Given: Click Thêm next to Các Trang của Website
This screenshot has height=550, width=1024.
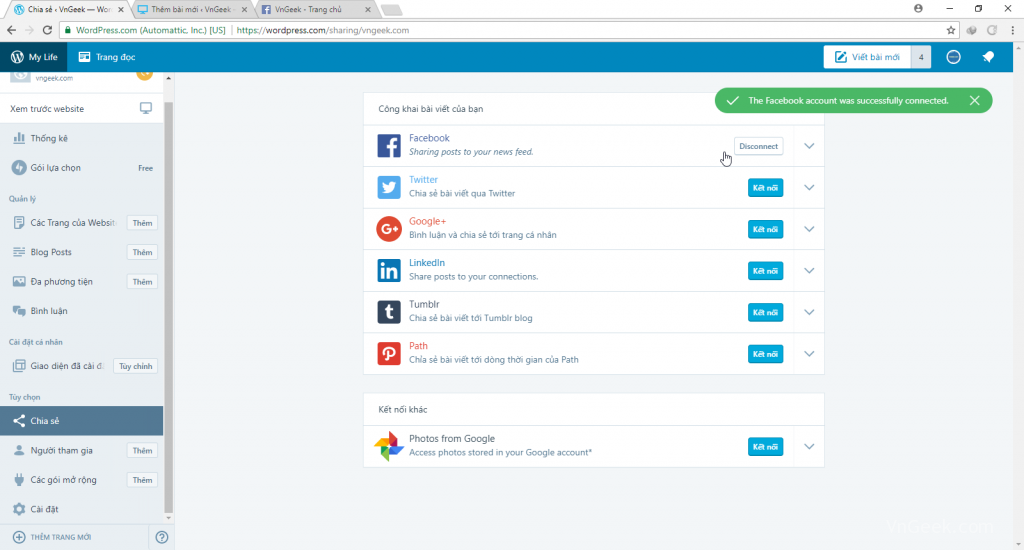Looking at the screenshot, I should [x=142, y=223].
